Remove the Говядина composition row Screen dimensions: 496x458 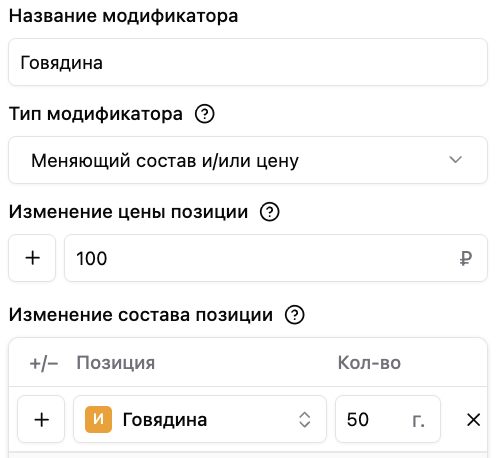(473, 420)
